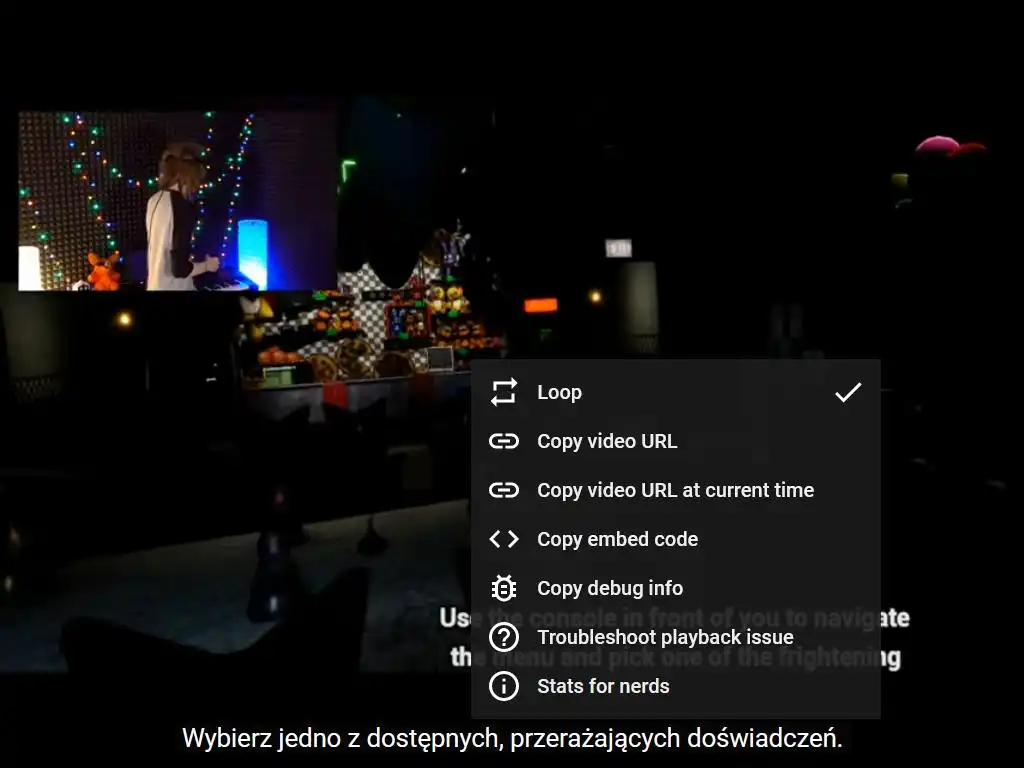
Task: Select Copy embed code
Action: [675, 539]
